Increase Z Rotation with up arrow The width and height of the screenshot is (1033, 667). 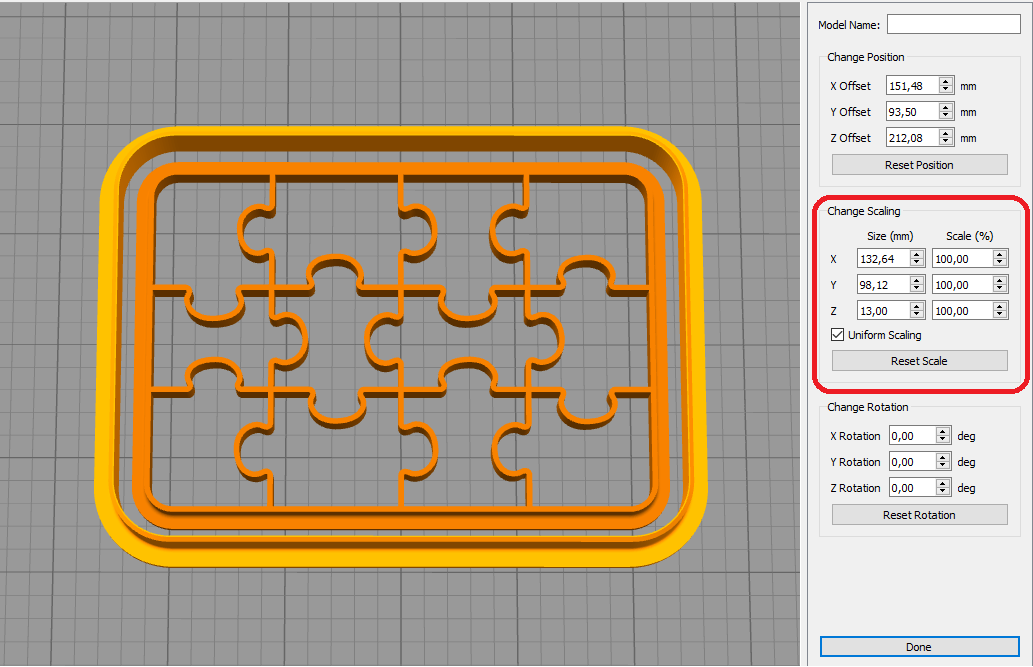[943, 484]
